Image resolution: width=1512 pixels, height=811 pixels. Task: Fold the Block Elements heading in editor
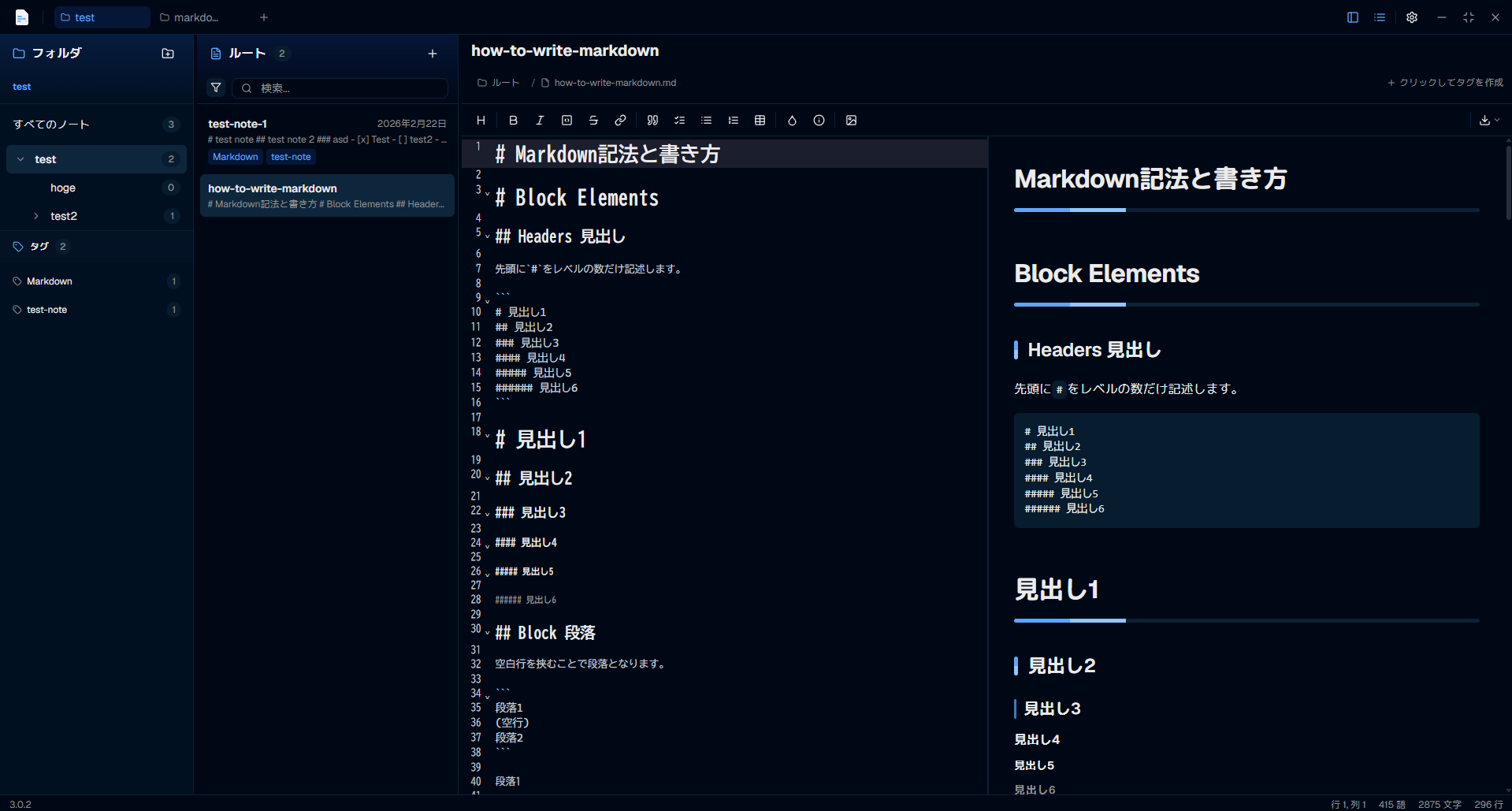(487, 193)
